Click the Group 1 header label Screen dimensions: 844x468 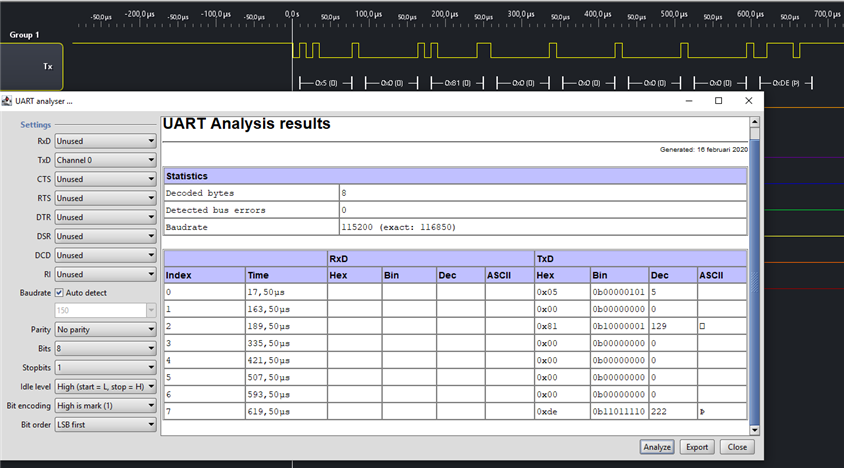tap(25, 35)
